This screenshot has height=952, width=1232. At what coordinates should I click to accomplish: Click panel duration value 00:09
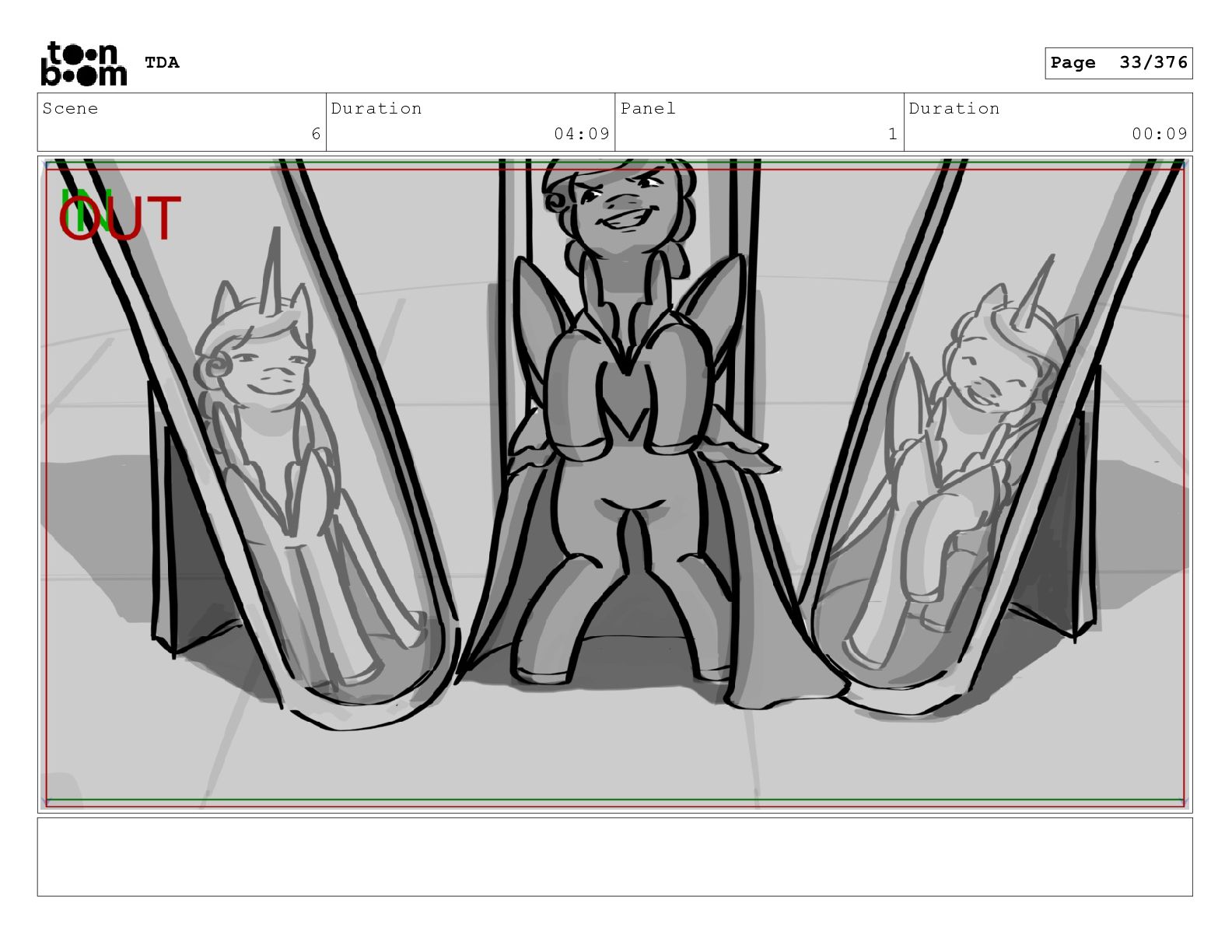coord(1160,134)
